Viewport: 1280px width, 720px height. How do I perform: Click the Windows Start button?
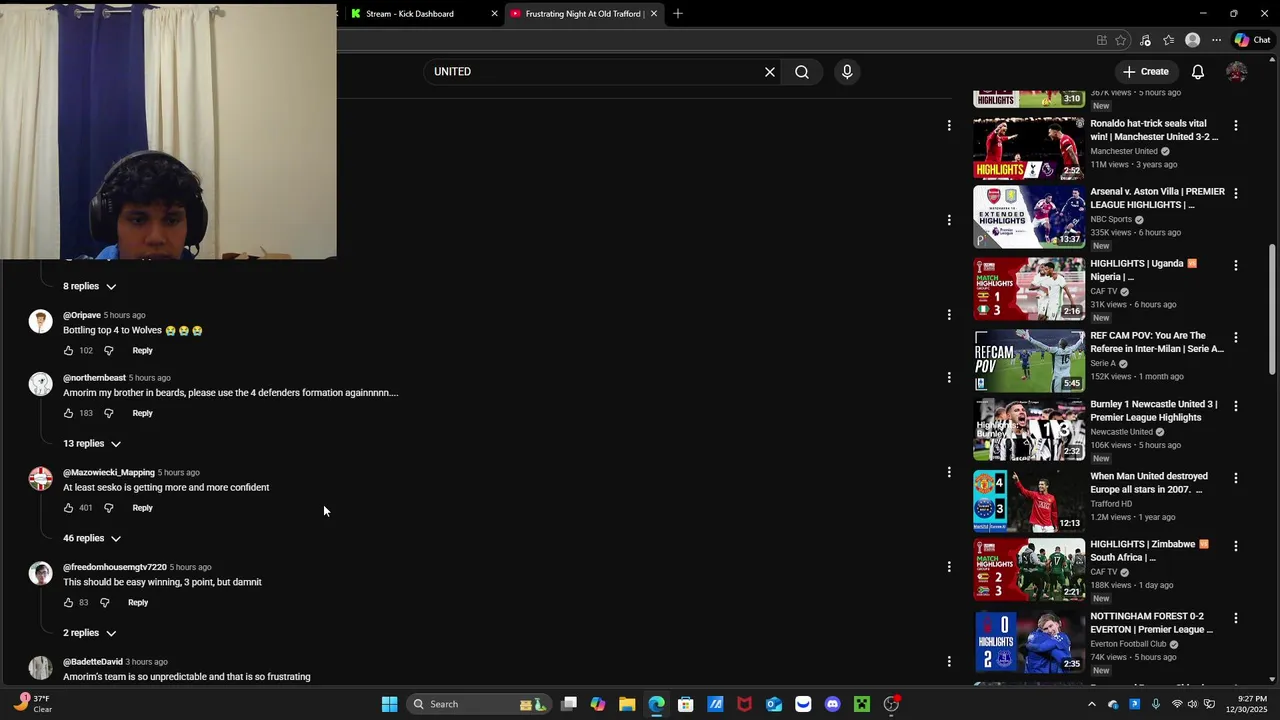[389, 704]
